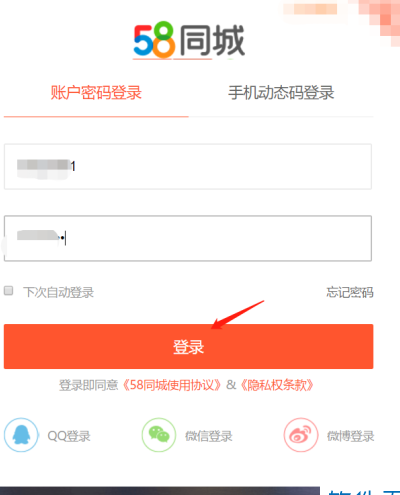This screenshot has width=400, height=495.
Task: Click the orange 登录 button
Action: click(x=188, y=346)
